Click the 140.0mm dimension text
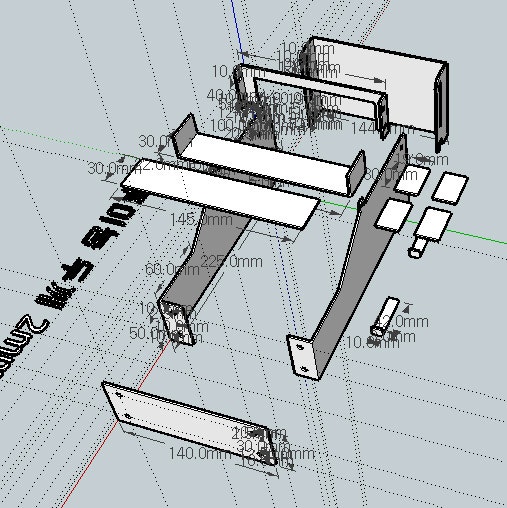The width and height of the screenshot is (507, 508). tap(199, 453)
